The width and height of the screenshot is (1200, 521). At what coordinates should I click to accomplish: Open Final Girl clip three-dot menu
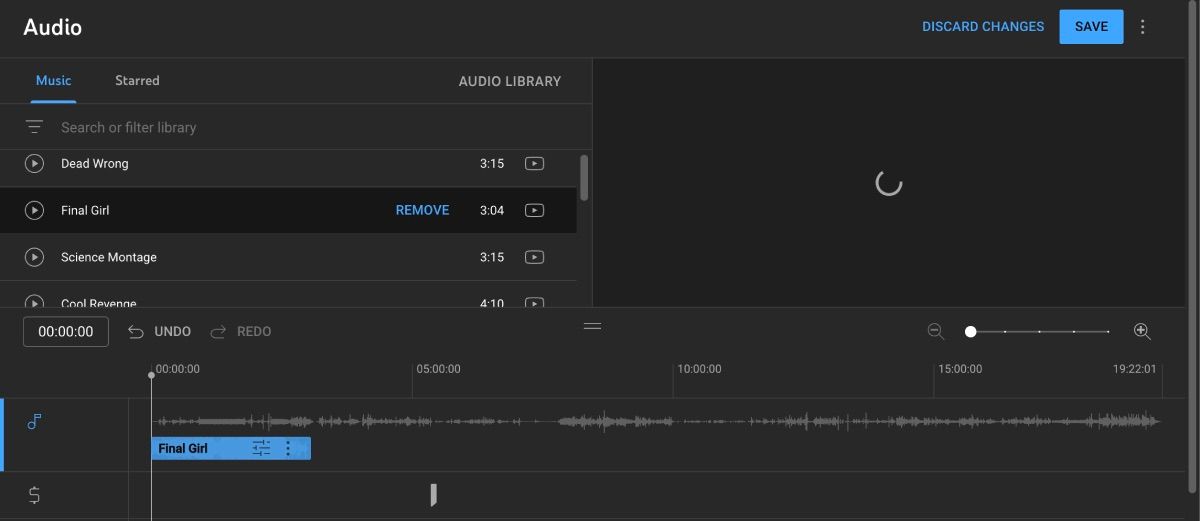pos(289,449)
